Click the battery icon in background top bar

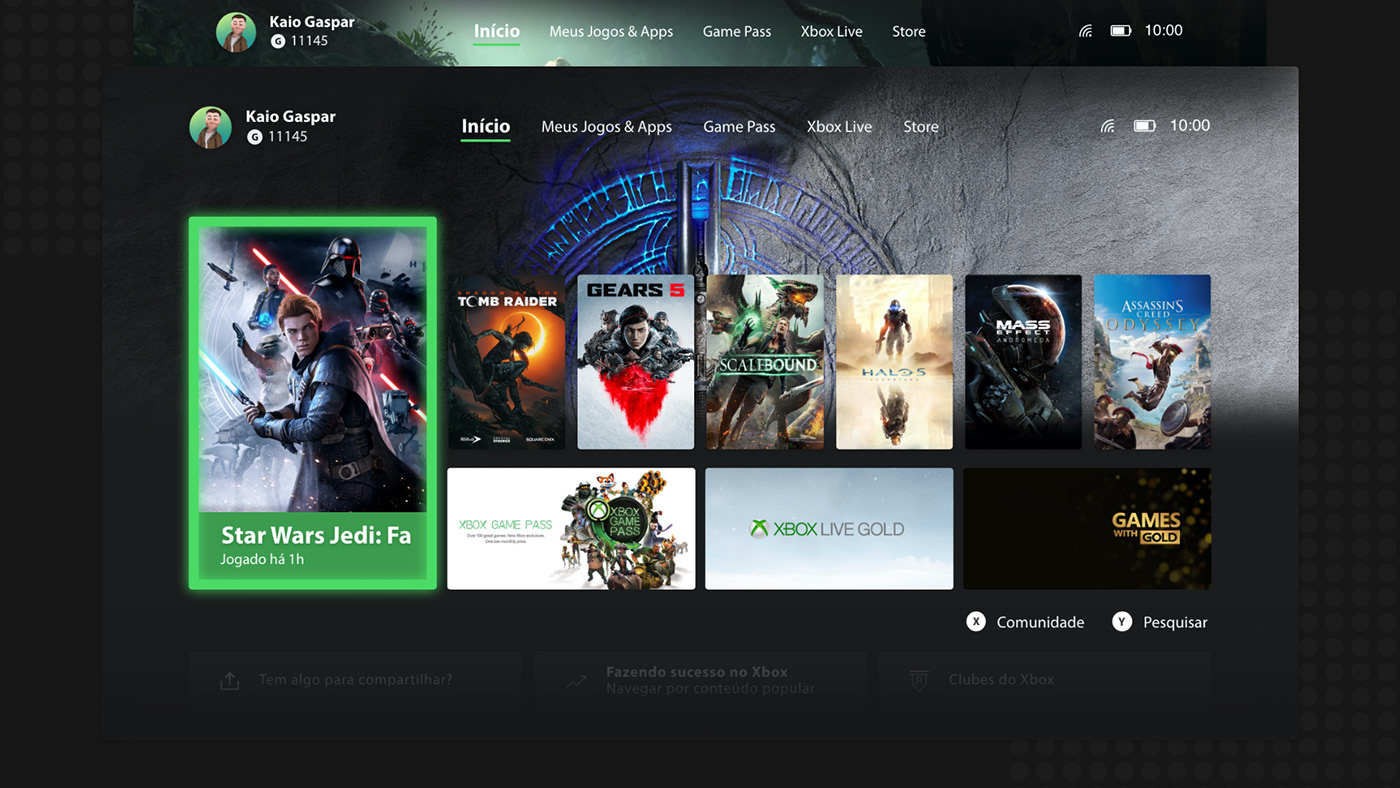[x=1121, y=31]
